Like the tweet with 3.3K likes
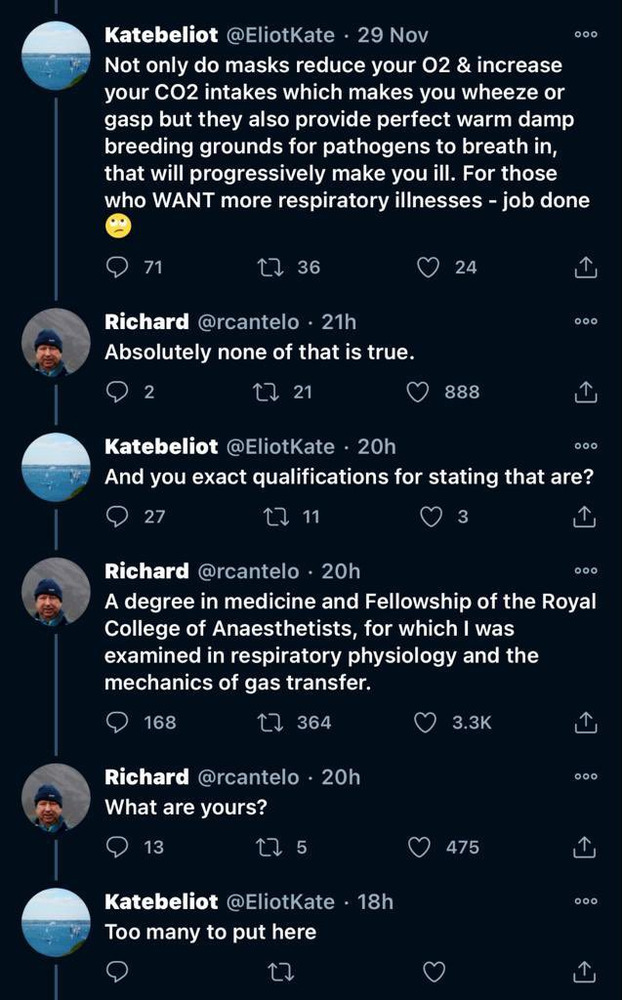The height and width of the screenshot is (1000, 622). [425, 722]
